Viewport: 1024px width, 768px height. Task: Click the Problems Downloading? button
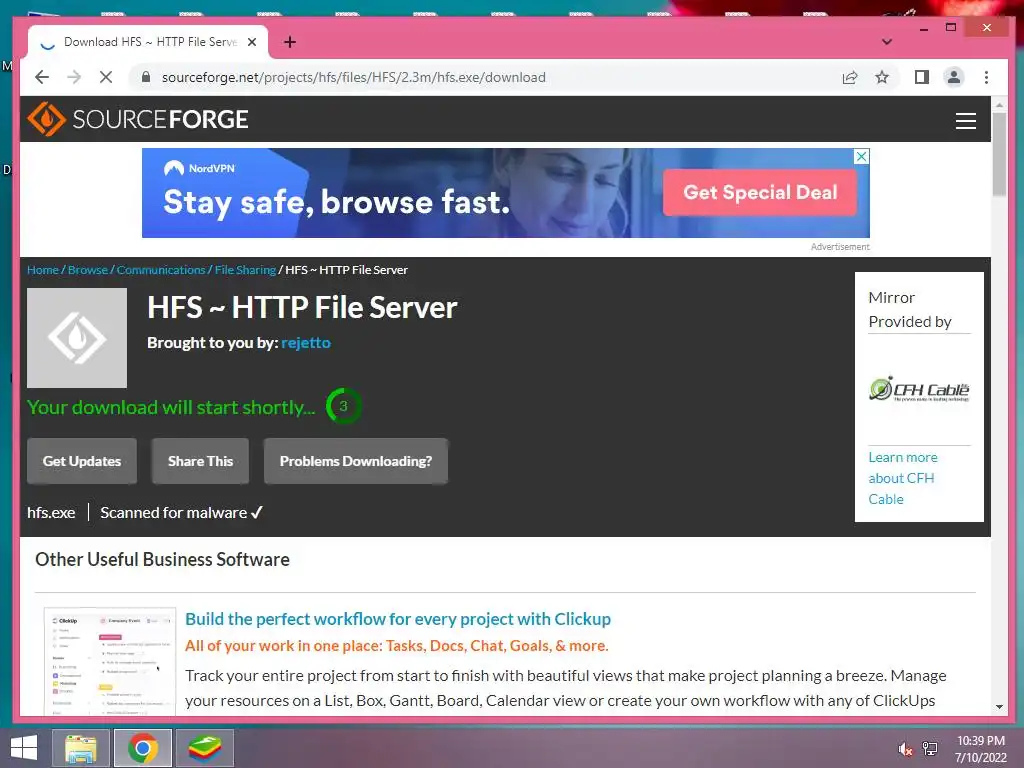click(356, 461)
